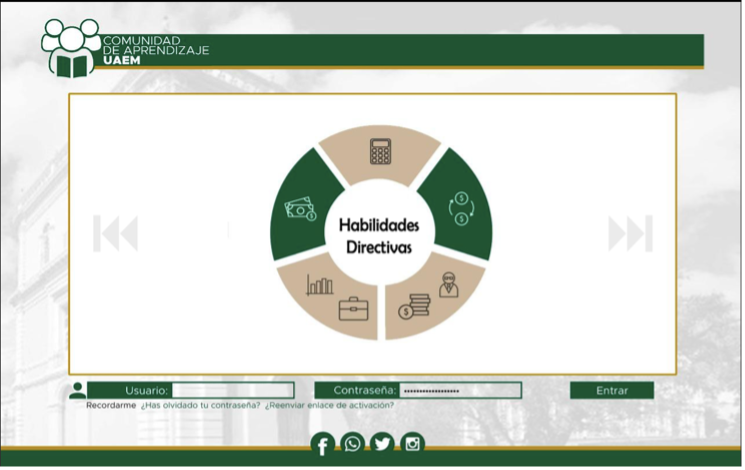Open the Facebook page icon
The height and width of the screenshot is (470, 745).
(322, 444)
